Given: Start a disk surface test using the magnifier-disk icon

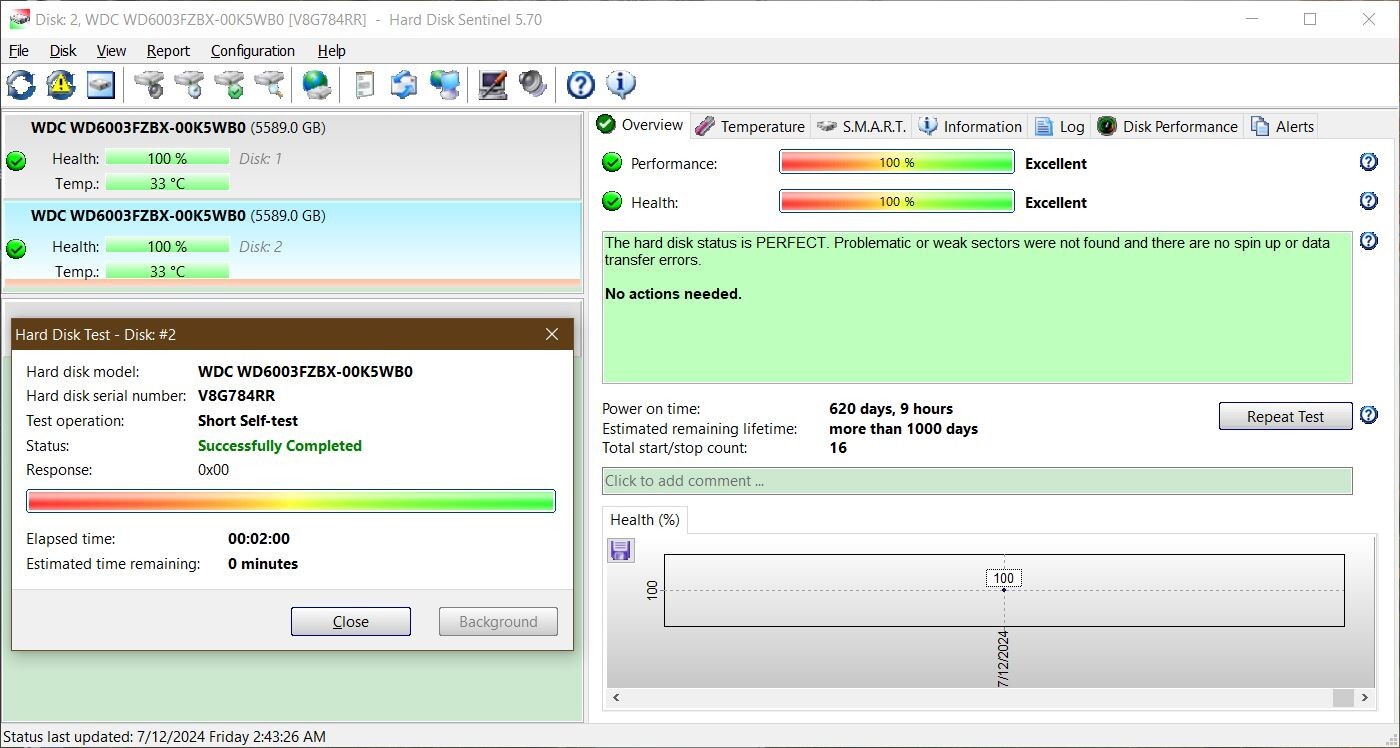Looking at the screenshot, I should pos(269,84).
